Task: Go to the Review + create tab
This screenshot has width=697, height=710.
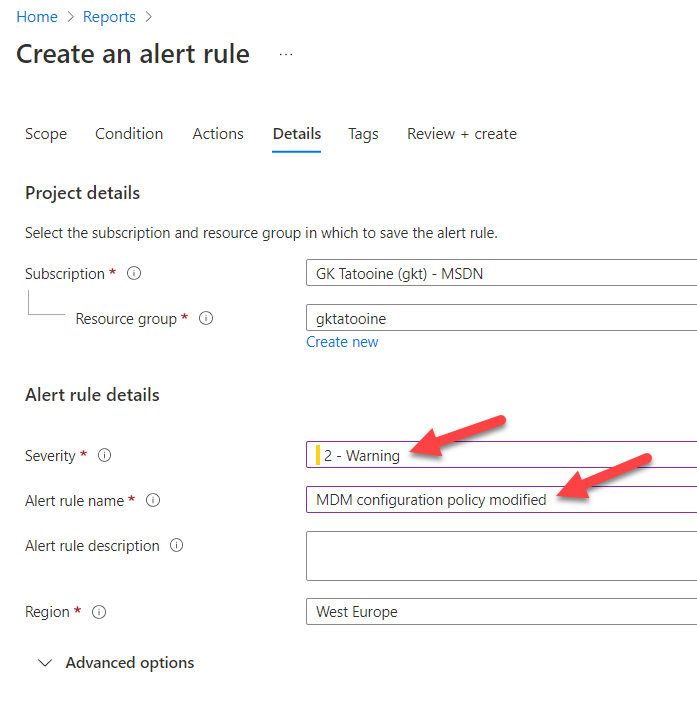Action: click(x=461, y=134)
